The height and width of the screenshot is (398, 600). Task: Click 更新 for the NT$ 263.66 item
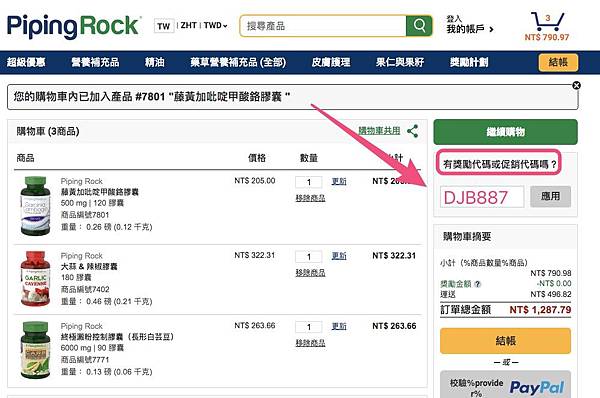339,326
